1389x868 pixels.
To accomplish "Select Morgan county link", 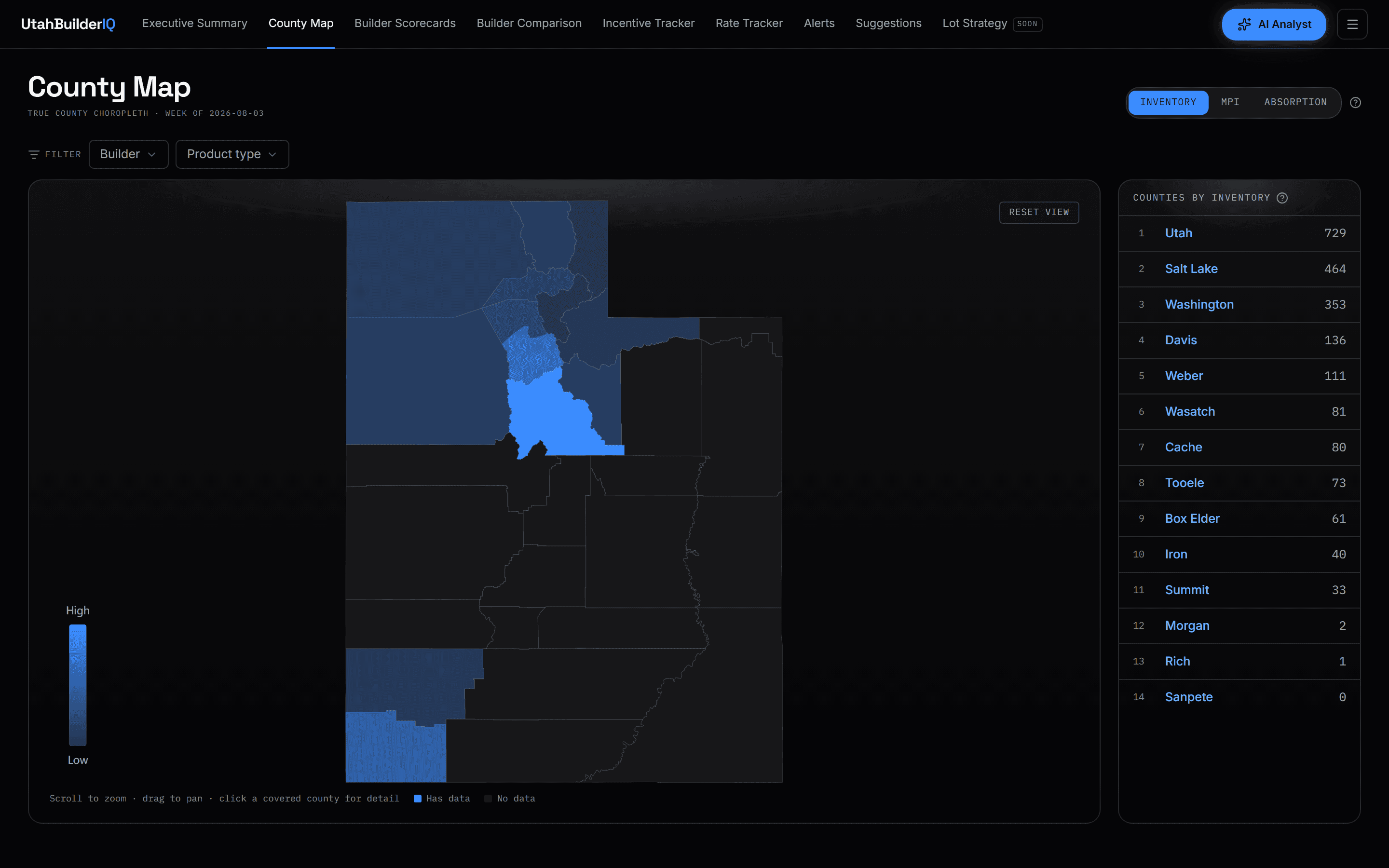I will click(x=1186, y=625).
